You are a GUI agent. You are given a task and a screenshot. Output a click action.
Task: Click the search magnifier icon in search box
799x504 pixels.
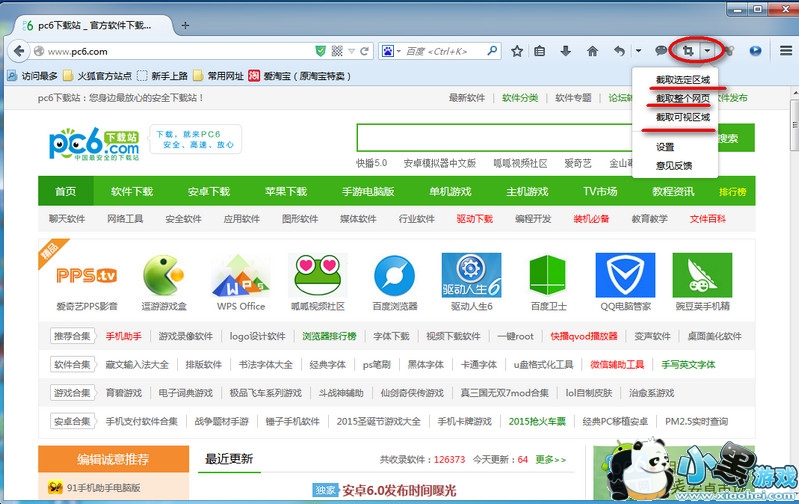(x=492, y=51)
